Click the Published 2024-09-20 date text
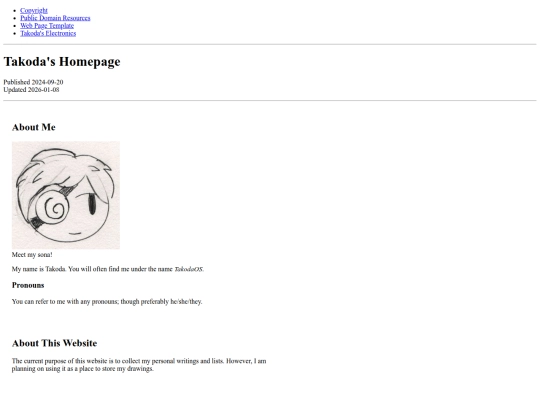540x405 pixels. tap(33, 82)
